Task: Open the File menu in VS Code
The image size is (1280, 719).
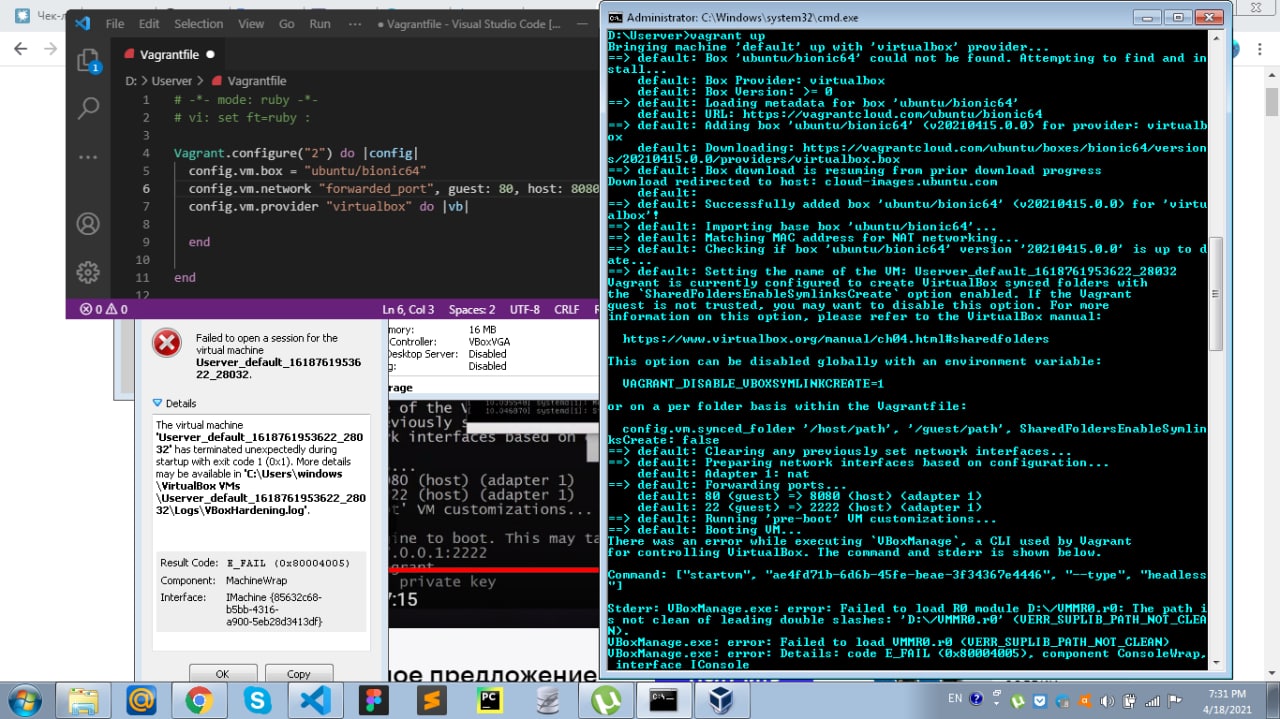Action: point(115,23)
